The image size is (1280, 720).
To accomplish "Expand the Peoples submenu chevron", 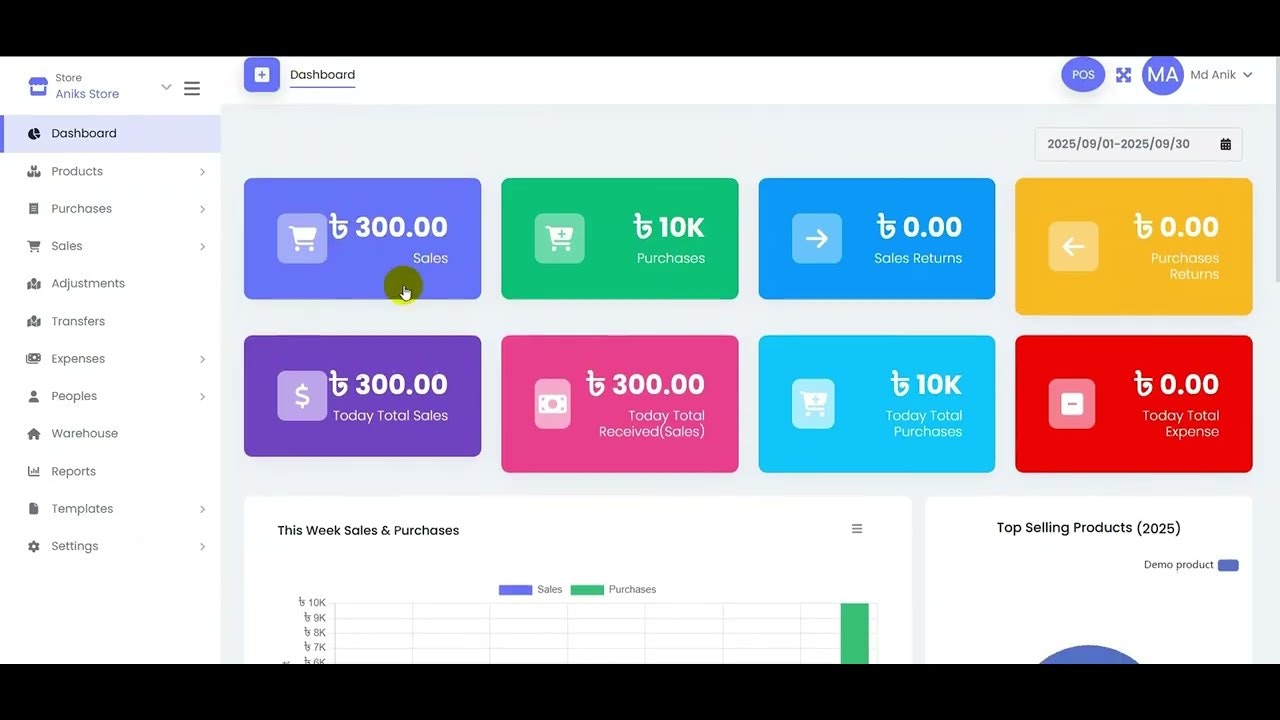I will tap(202, 397).
